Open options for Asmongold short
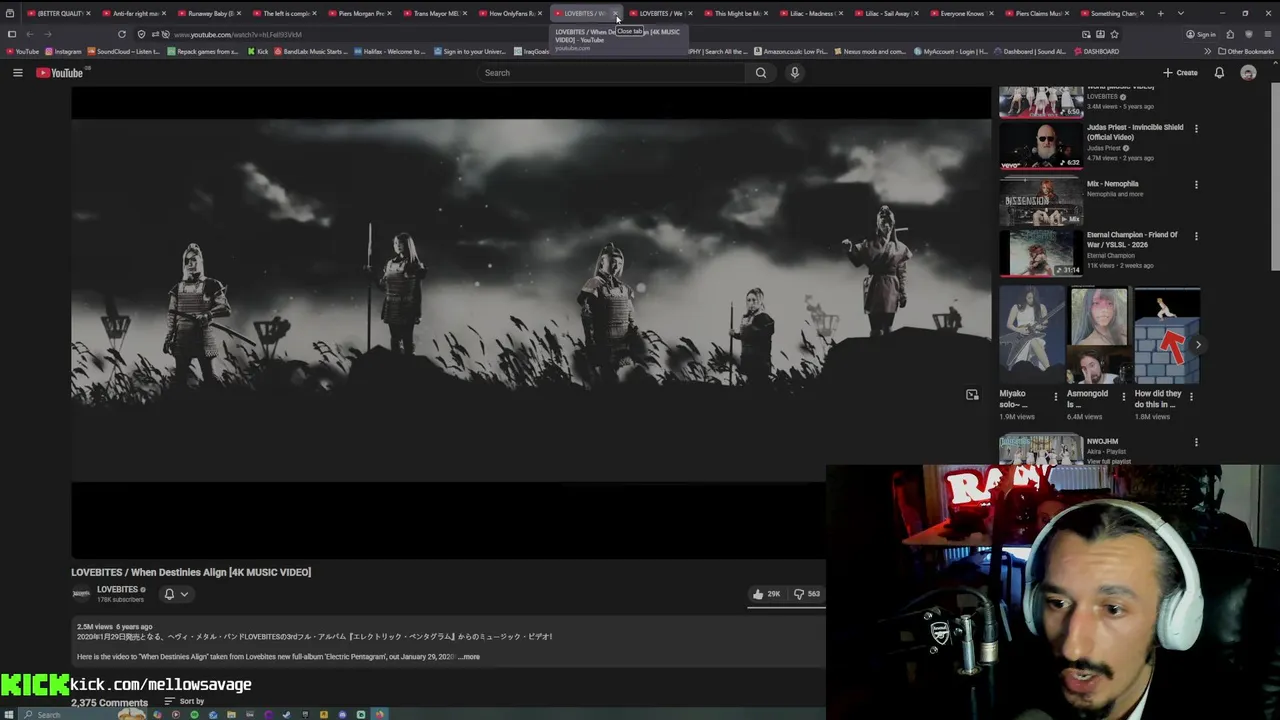The image size is (1280, 720). tap(1124, 396)
